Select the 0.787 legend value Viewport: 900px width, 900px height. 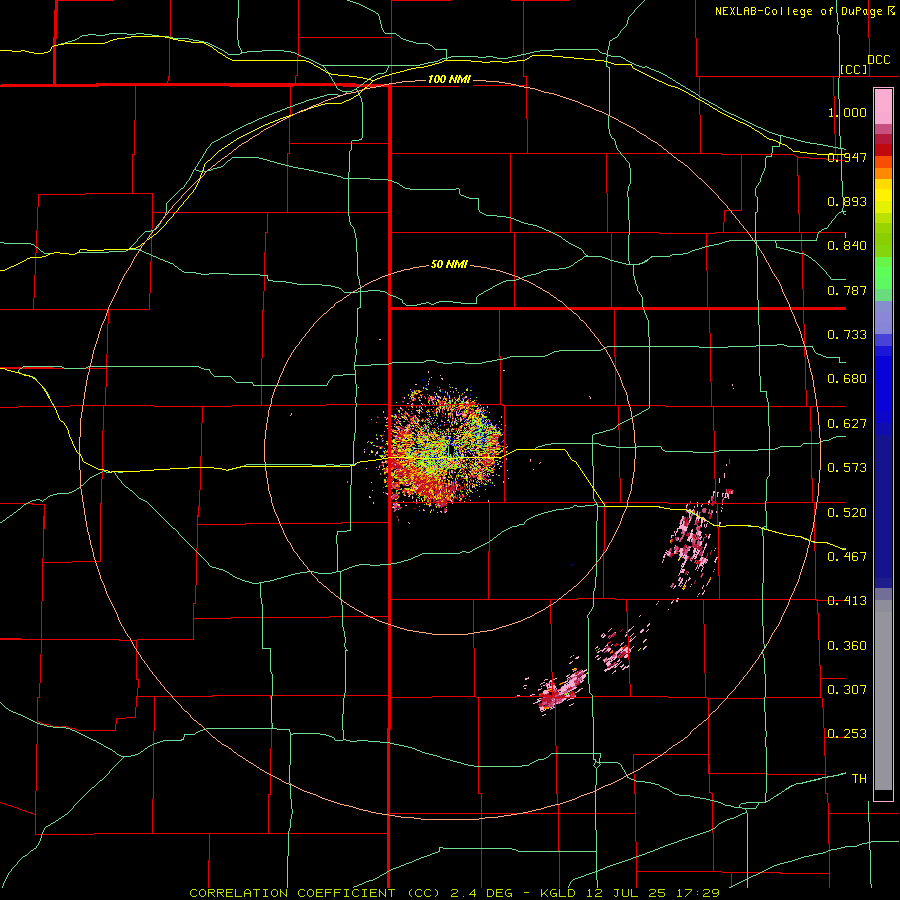tap(847, 290)
